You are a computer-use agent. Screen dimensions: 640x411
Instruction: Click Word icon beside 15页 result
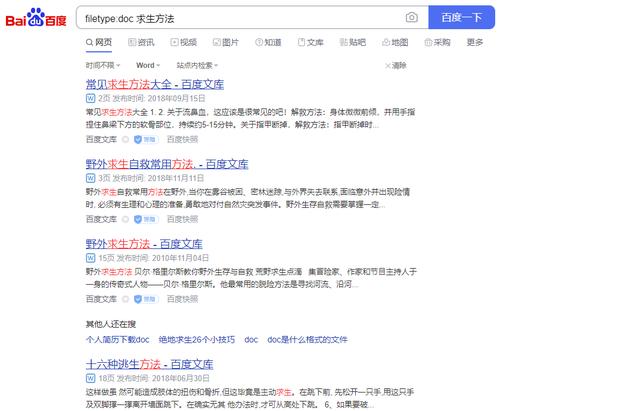click(90, 258)
